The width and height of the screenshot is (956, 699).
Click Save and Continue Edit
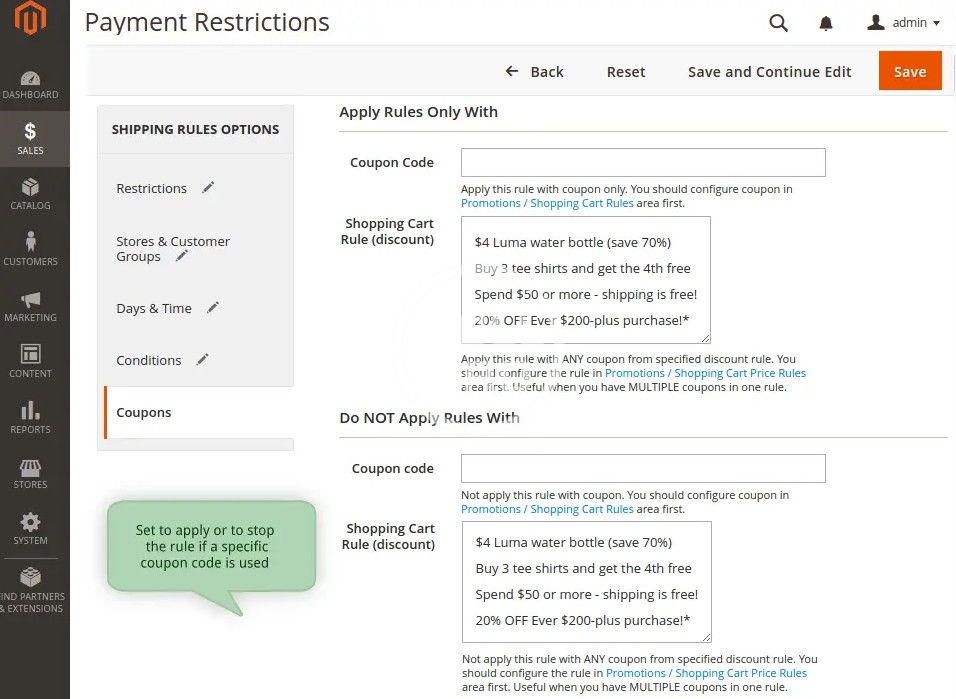click(769, 72)
